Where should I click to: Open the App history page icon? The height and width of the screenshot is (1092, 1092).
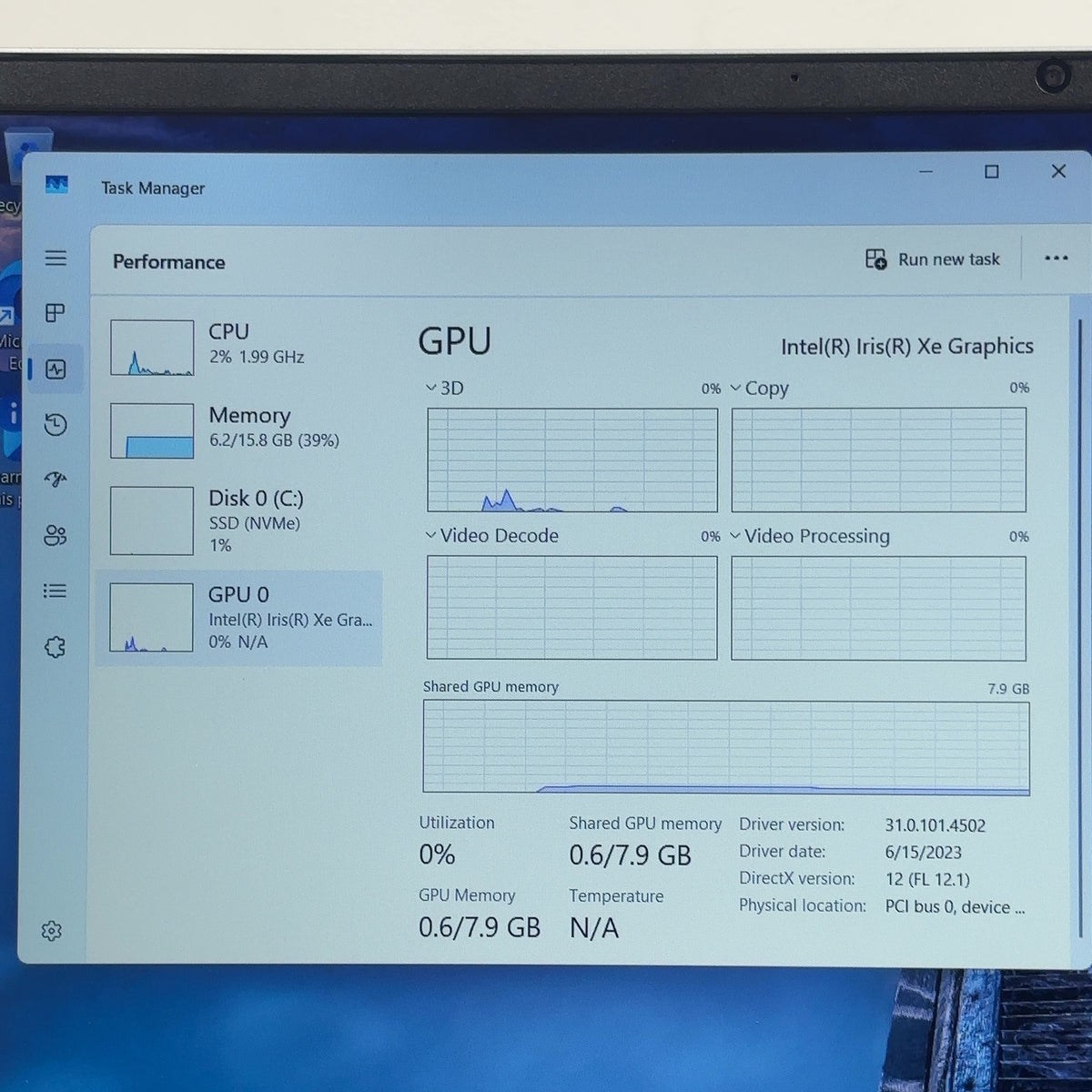(56, 425)
